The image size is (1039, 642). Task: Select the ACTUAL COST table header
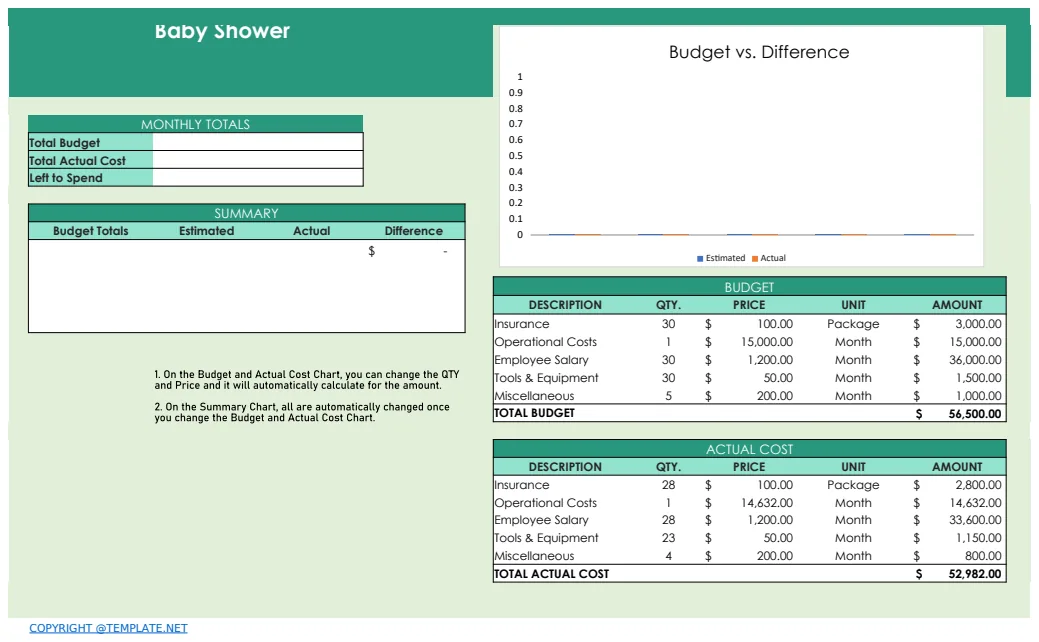749,449
